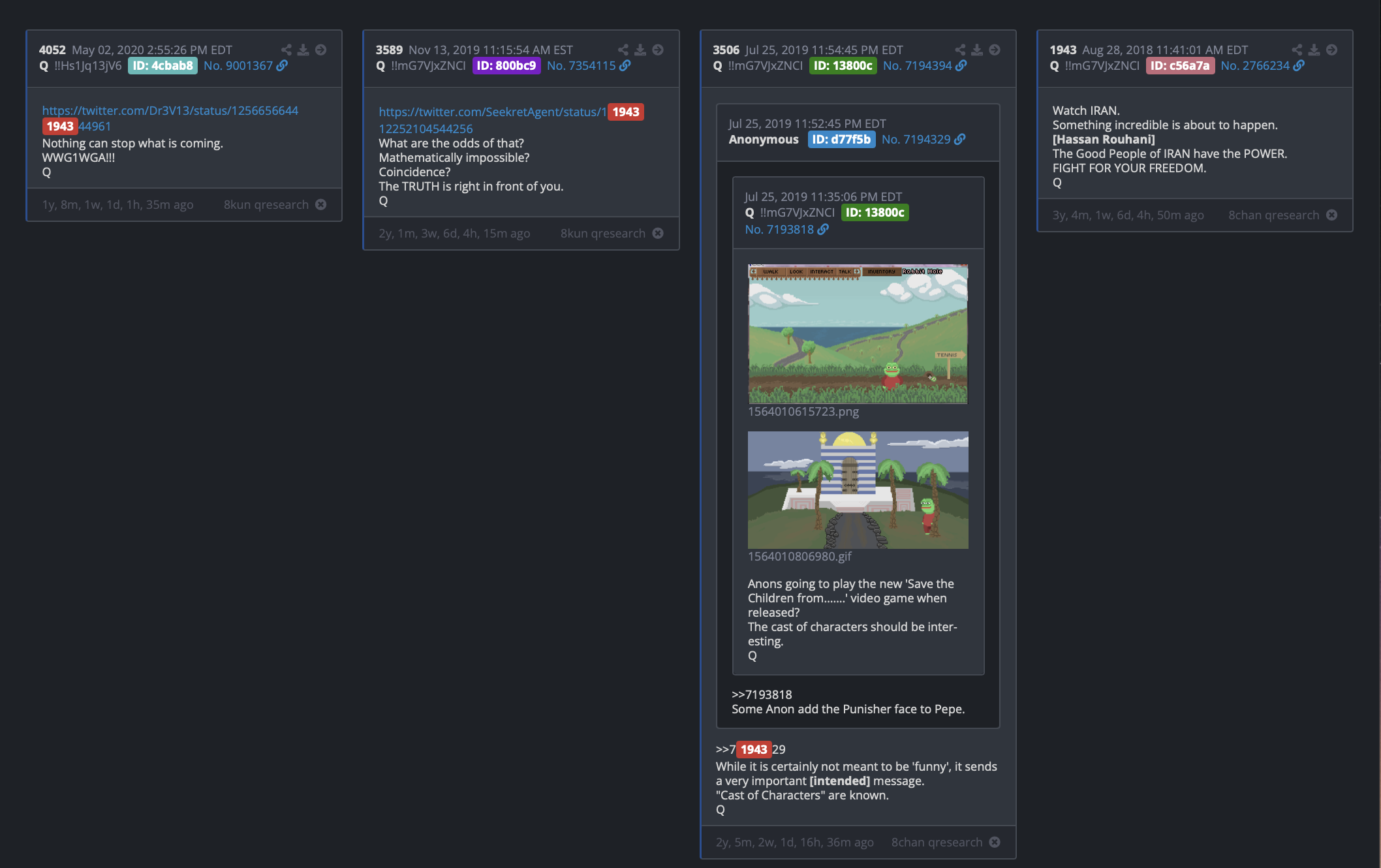Image resolution: width=1381 pixels, height=868 pixels.
Task: Click the arrow icon on post 1943
Action: (1332, 50)
